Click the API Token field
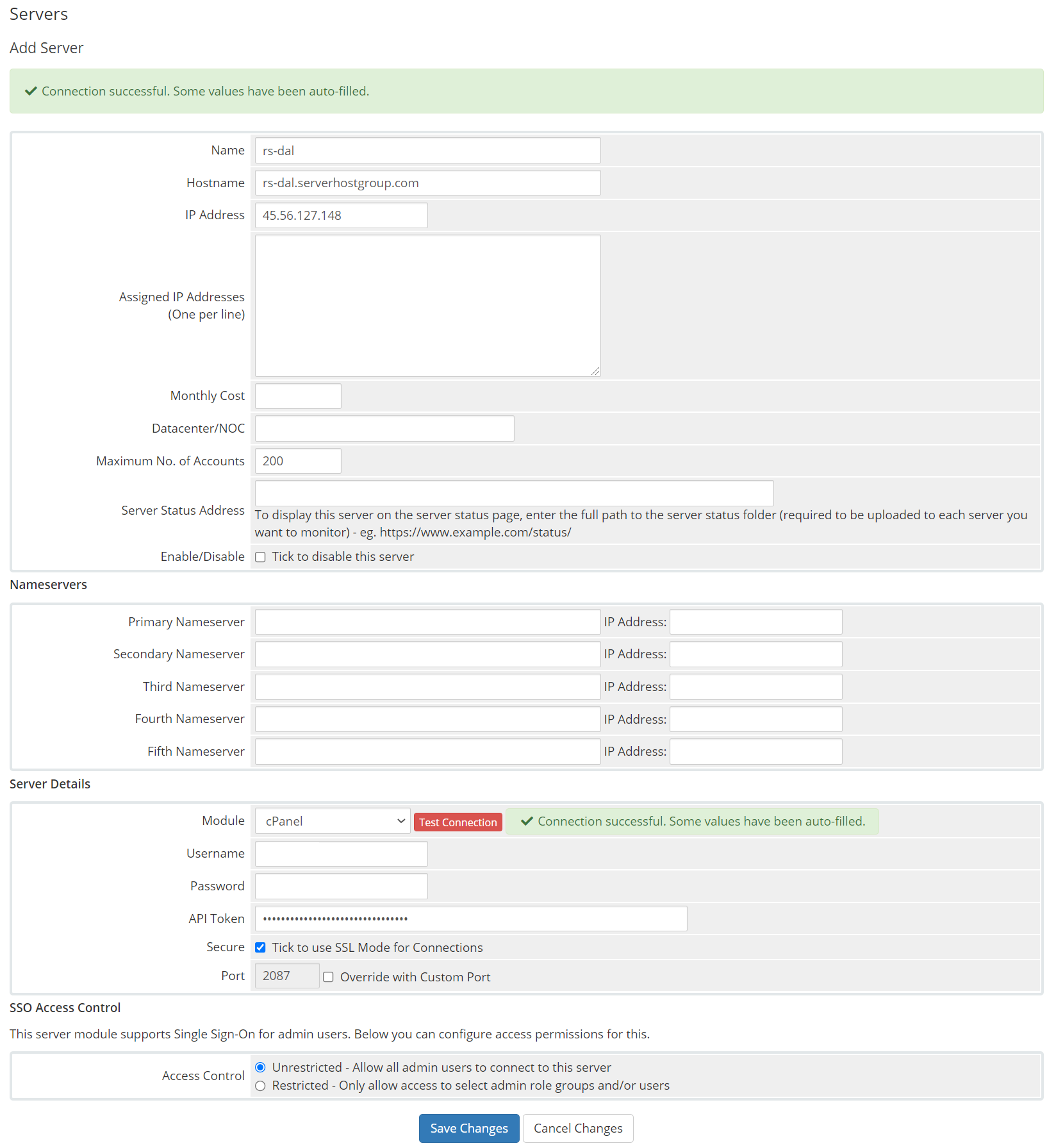Image resolution: width=1056 pixels, height=1148 pixels. 470,918
